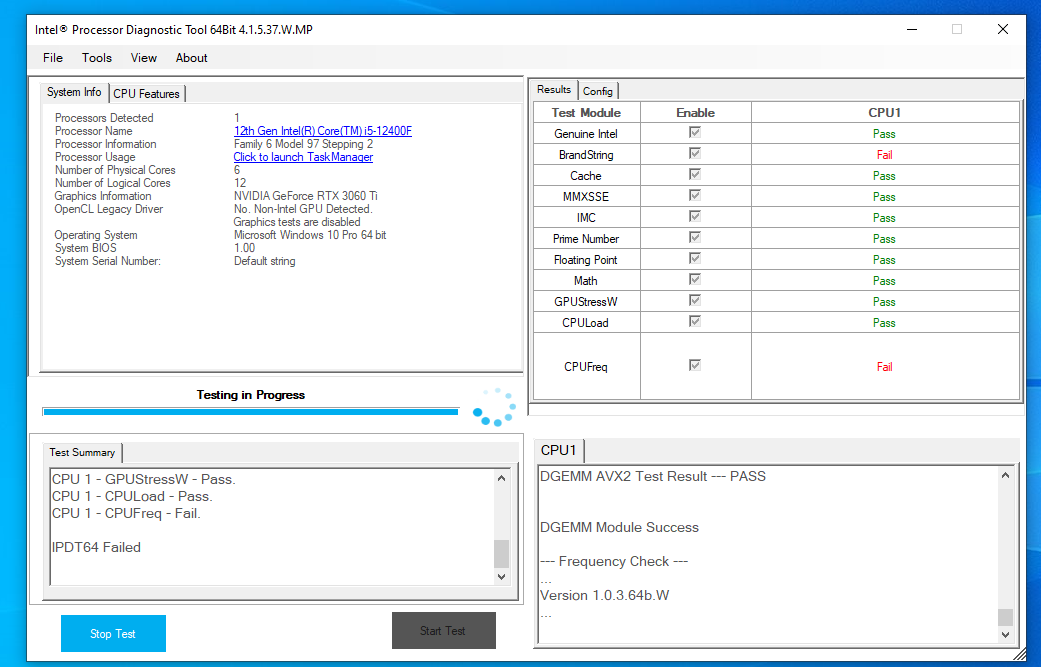Click to launch TaskManager link
The image size is (1041, 667).
[303, 157]
